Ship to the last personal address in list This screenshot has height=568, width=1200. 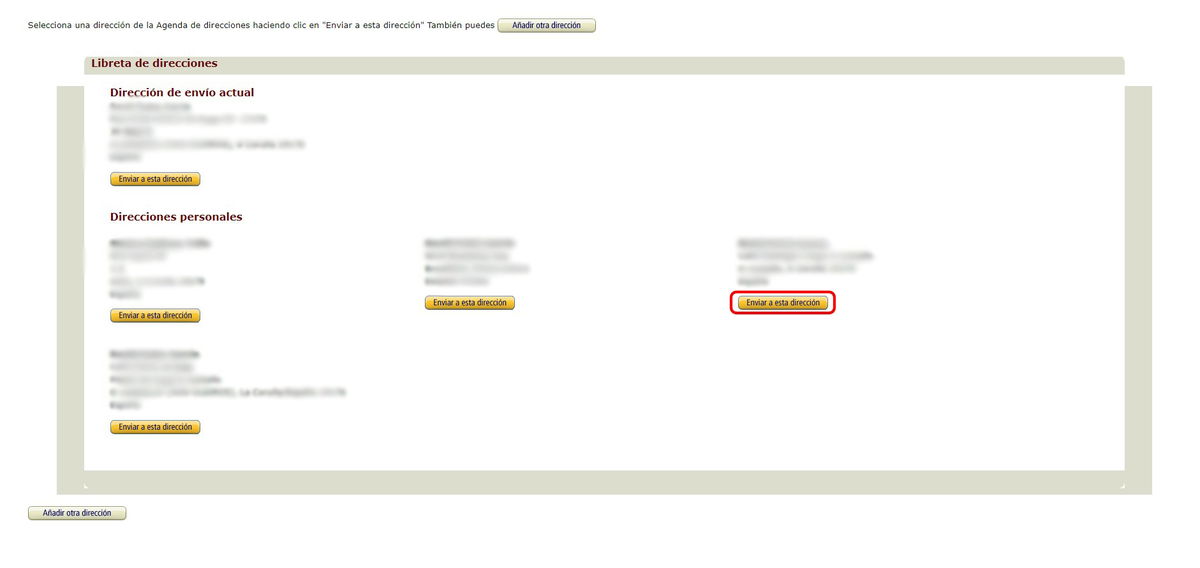(155, 427)
